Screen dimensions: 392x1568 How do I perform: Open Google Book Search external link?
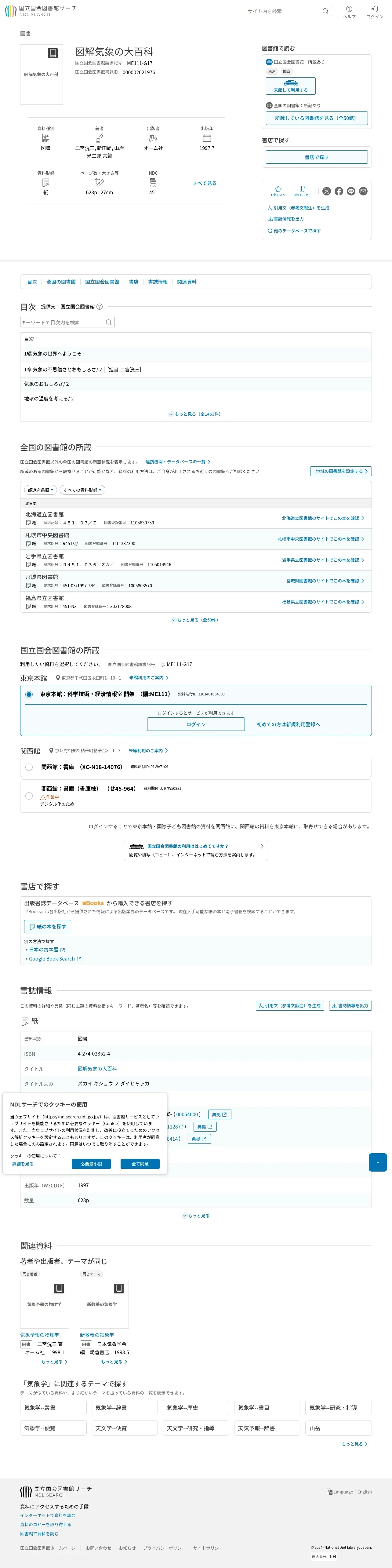pos(55,959)
